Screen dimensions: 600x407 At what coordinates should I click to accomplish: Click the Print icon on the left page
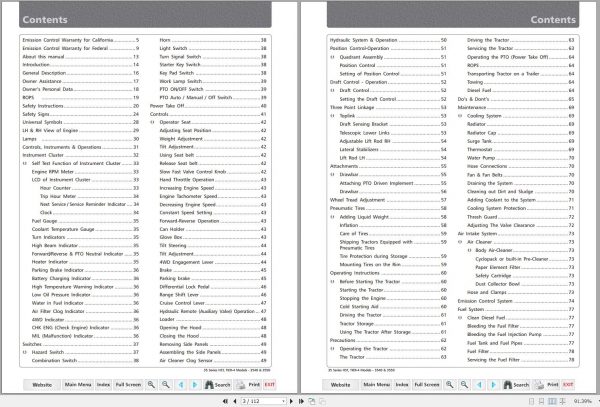coord(247,384)
